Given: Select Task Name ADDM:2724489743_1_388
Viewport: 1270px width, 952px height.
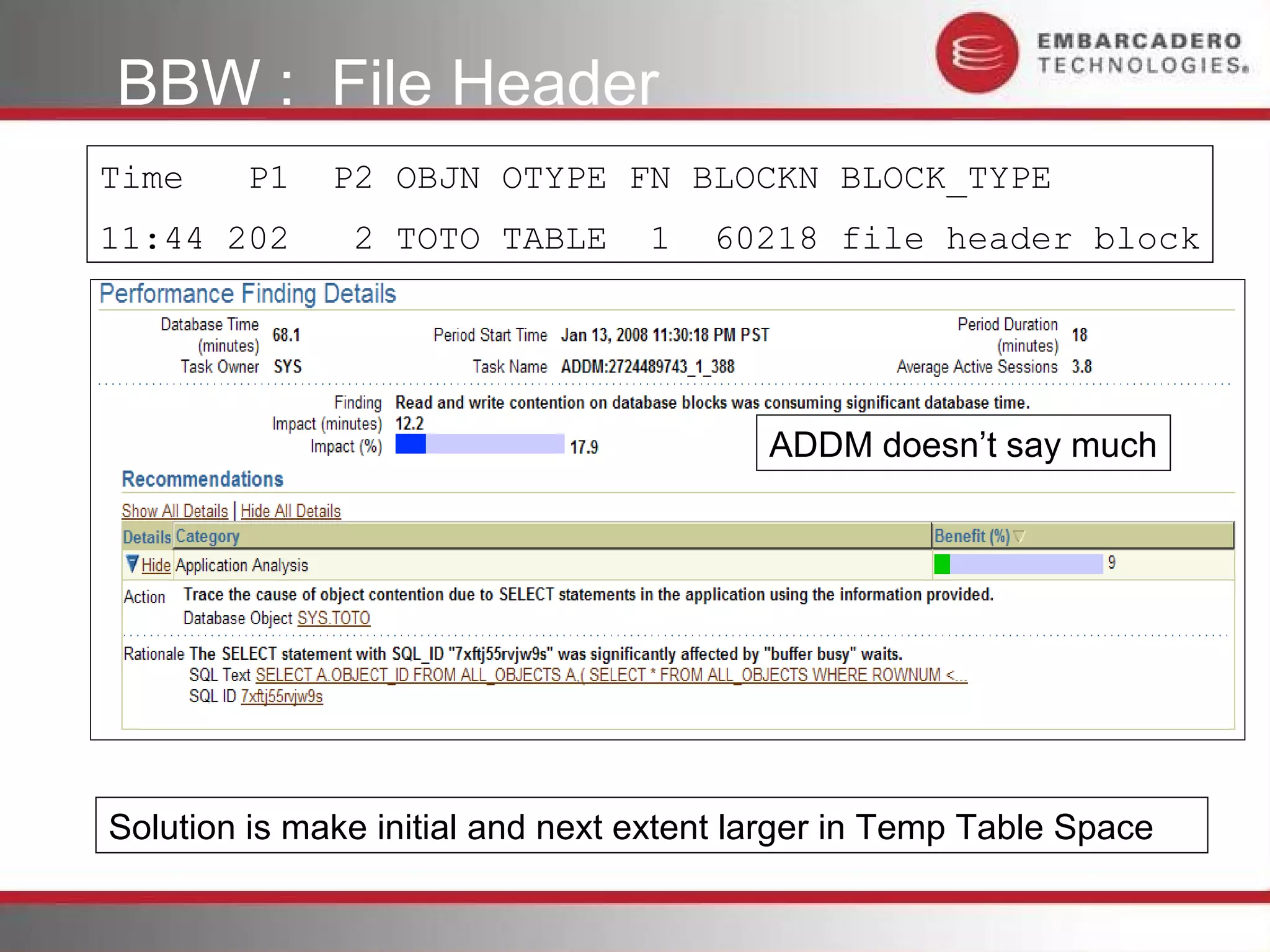Looking at the screenshot, I should pyautogui.click(x=647, y=367).
